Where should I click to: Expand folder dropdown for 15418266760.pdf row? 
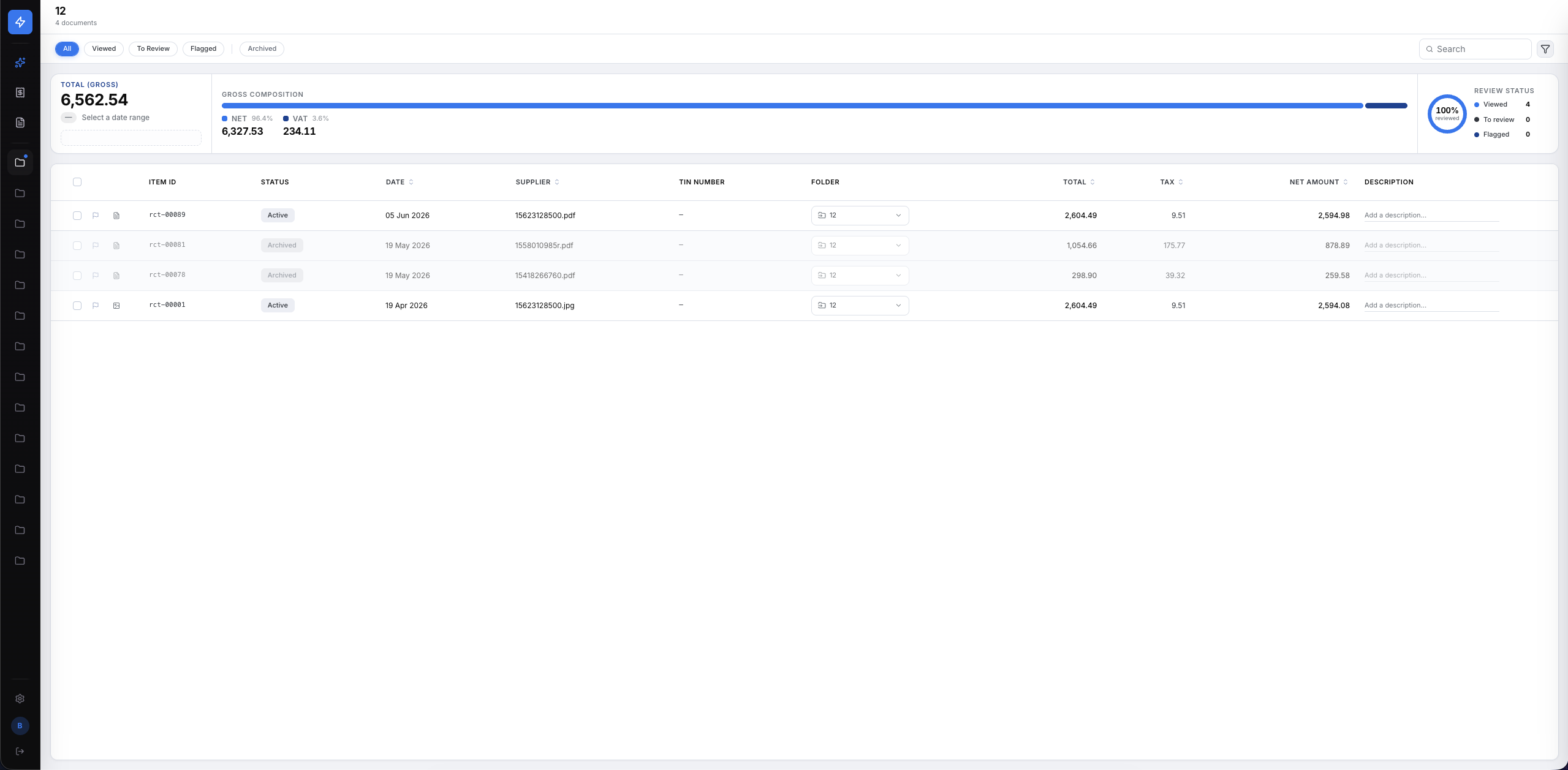(860, 276)
